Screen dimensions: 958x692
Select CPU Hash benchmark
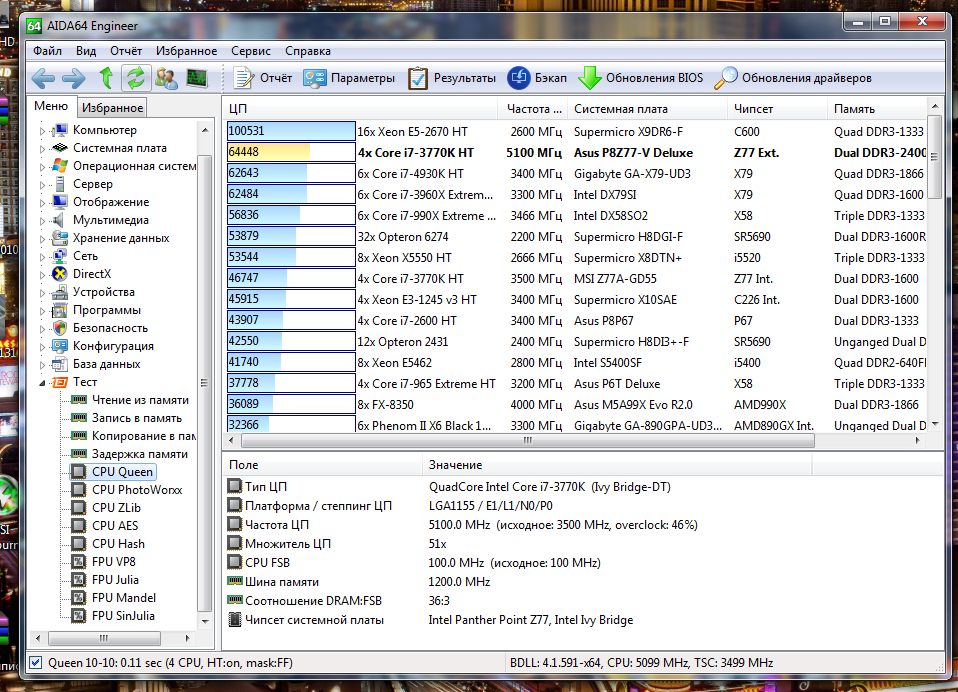(108, 544)
